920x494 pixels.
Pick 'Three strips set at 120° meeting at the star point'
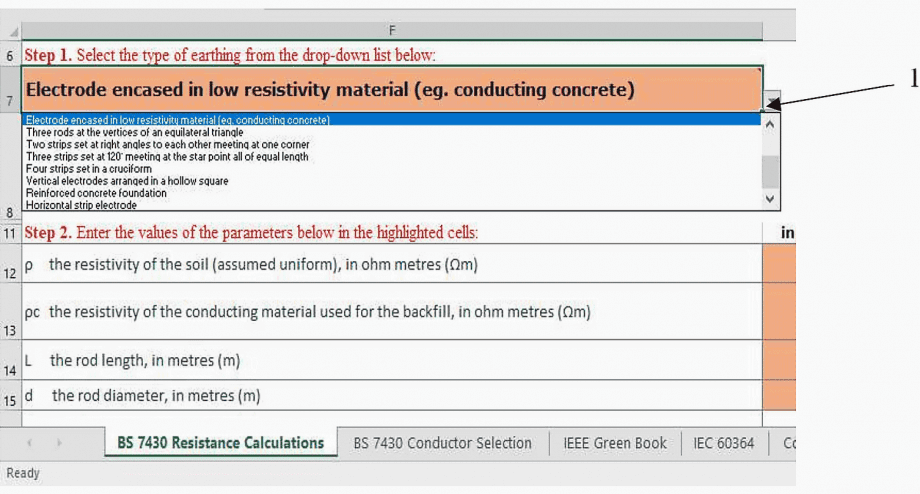click(392, 157)
